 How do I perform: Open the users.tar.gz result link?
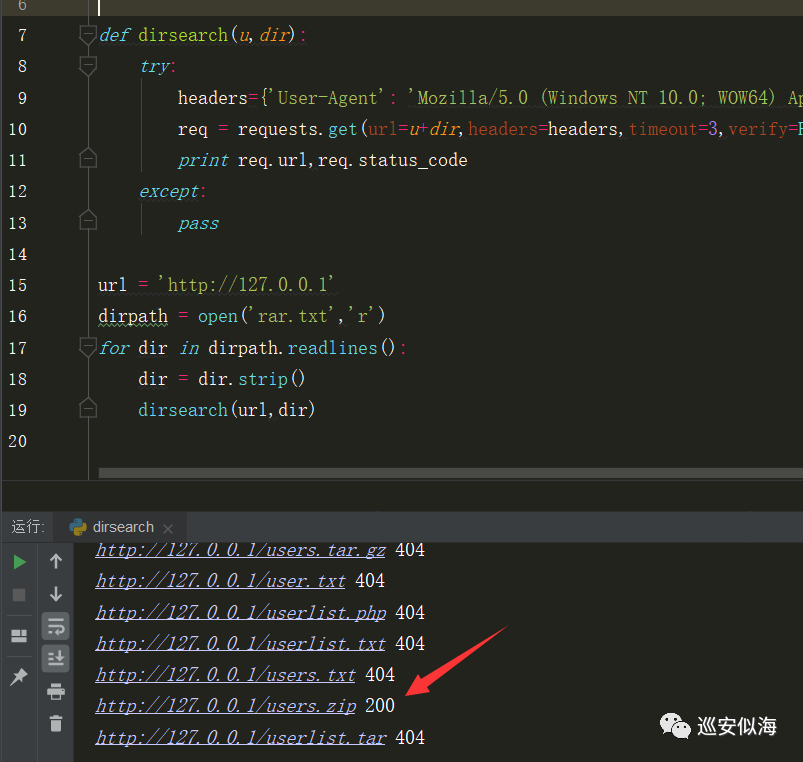pos(241,550)
